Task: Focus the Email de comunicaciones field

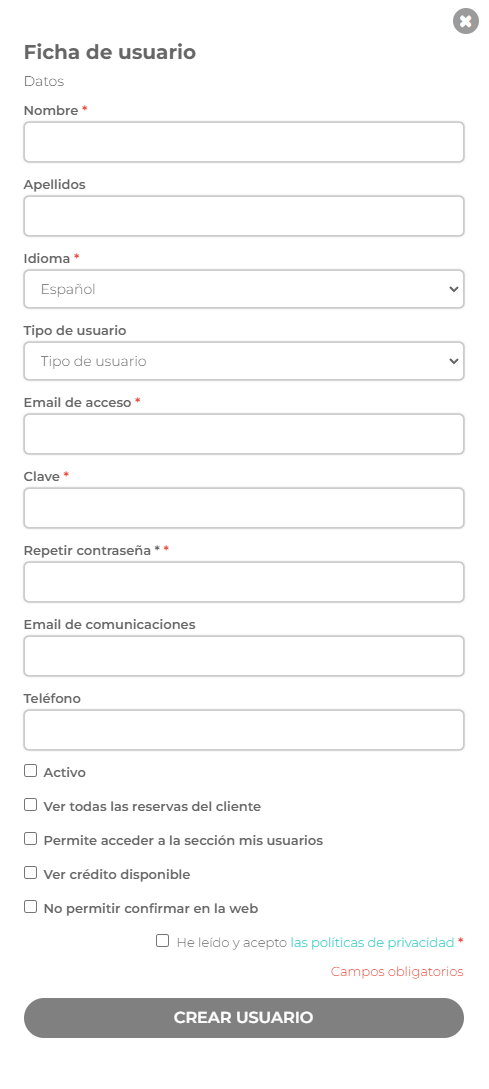Action: point(244,656)
